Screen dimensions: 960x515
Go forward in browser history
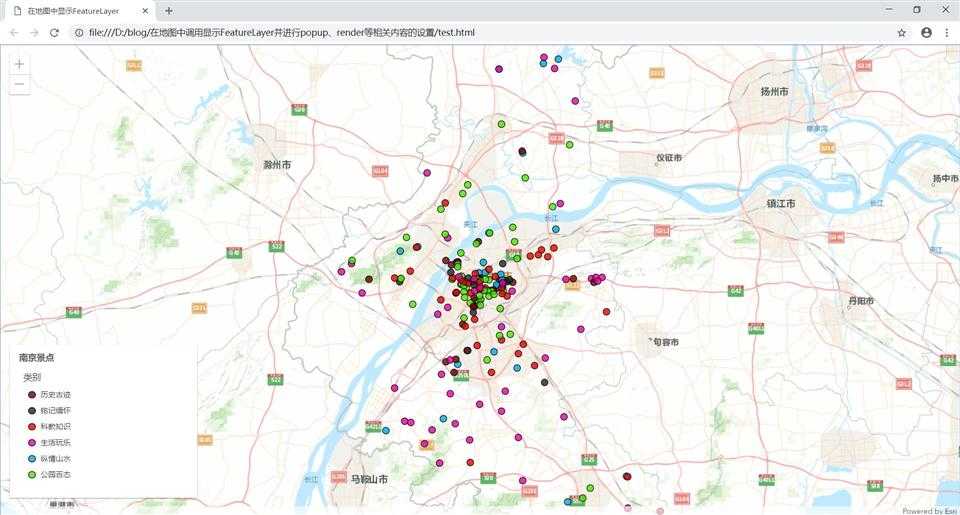tap(34, 32)
